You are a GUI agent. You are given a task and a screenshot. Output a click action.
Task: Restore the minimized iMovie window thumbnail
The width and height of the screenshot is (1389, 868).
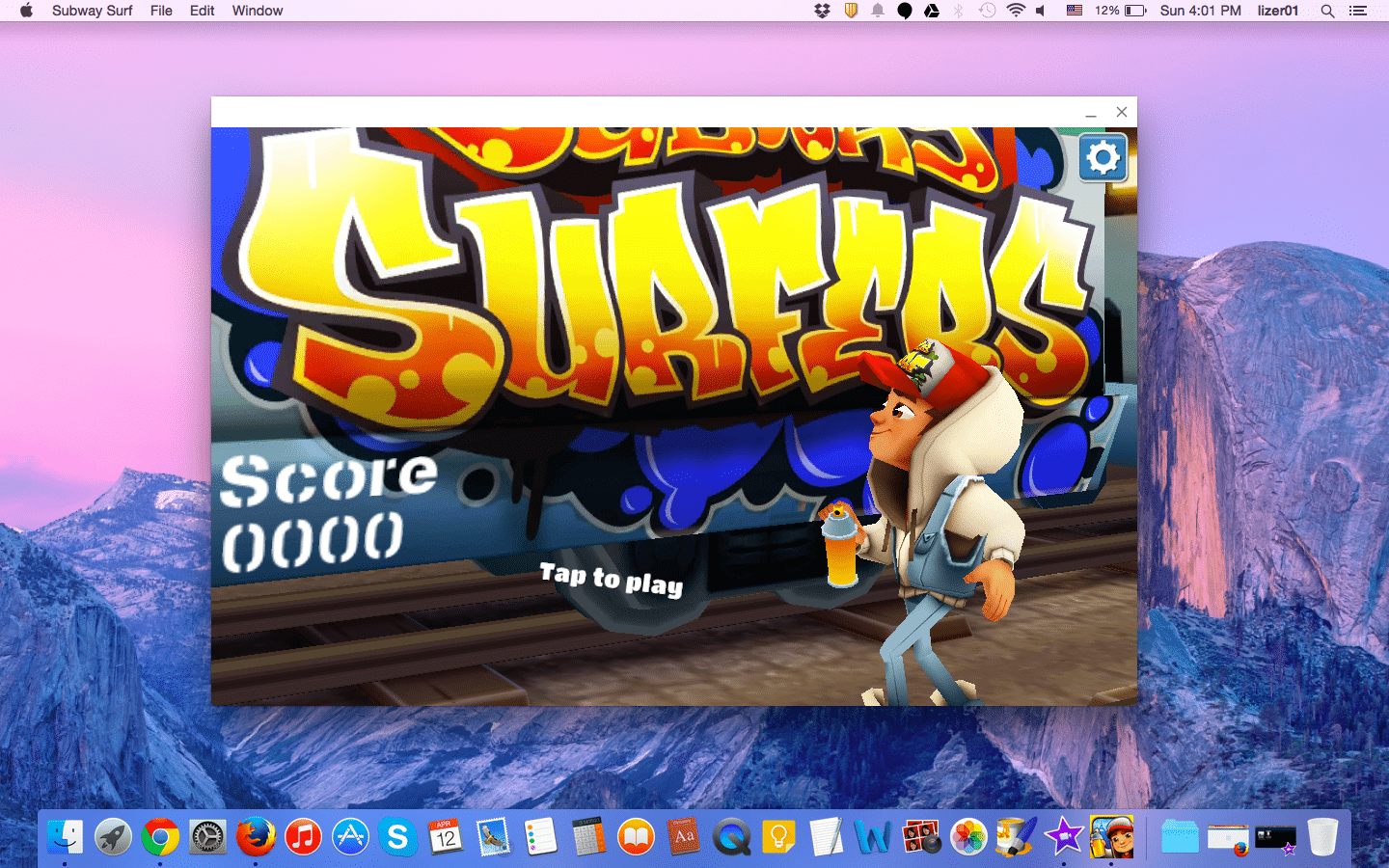[1275, 839]
